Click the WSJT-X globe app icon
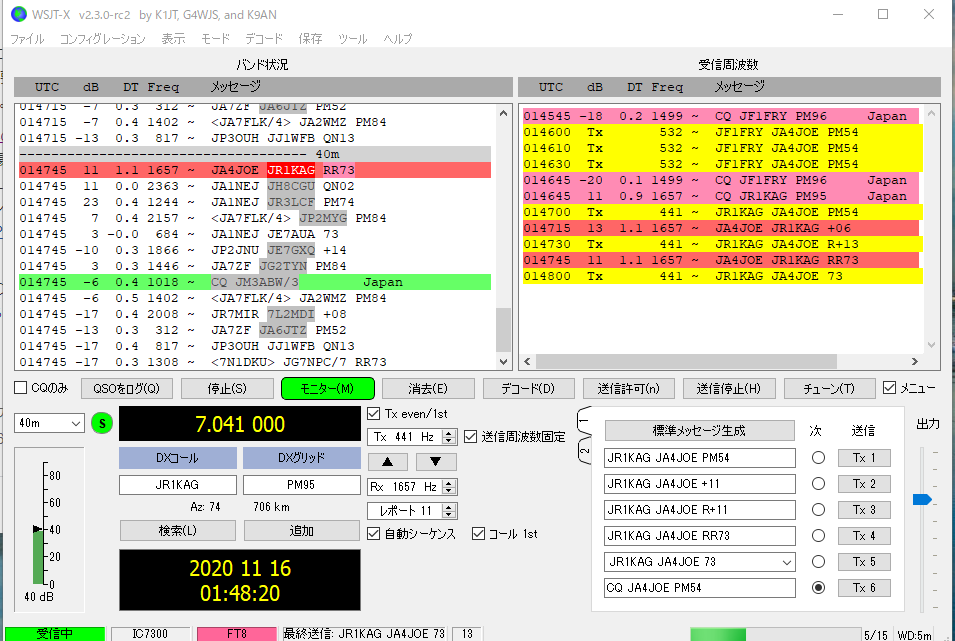Viewport: 955px width, 641px height. [19, 14]
